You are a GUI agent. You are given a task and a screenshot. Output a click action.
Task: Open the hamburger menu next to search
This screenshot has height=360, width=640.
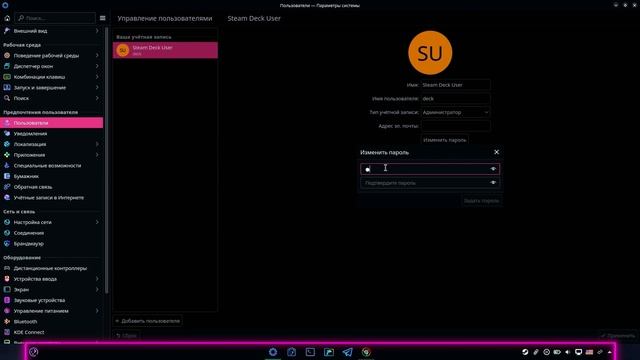coord(102,18)
